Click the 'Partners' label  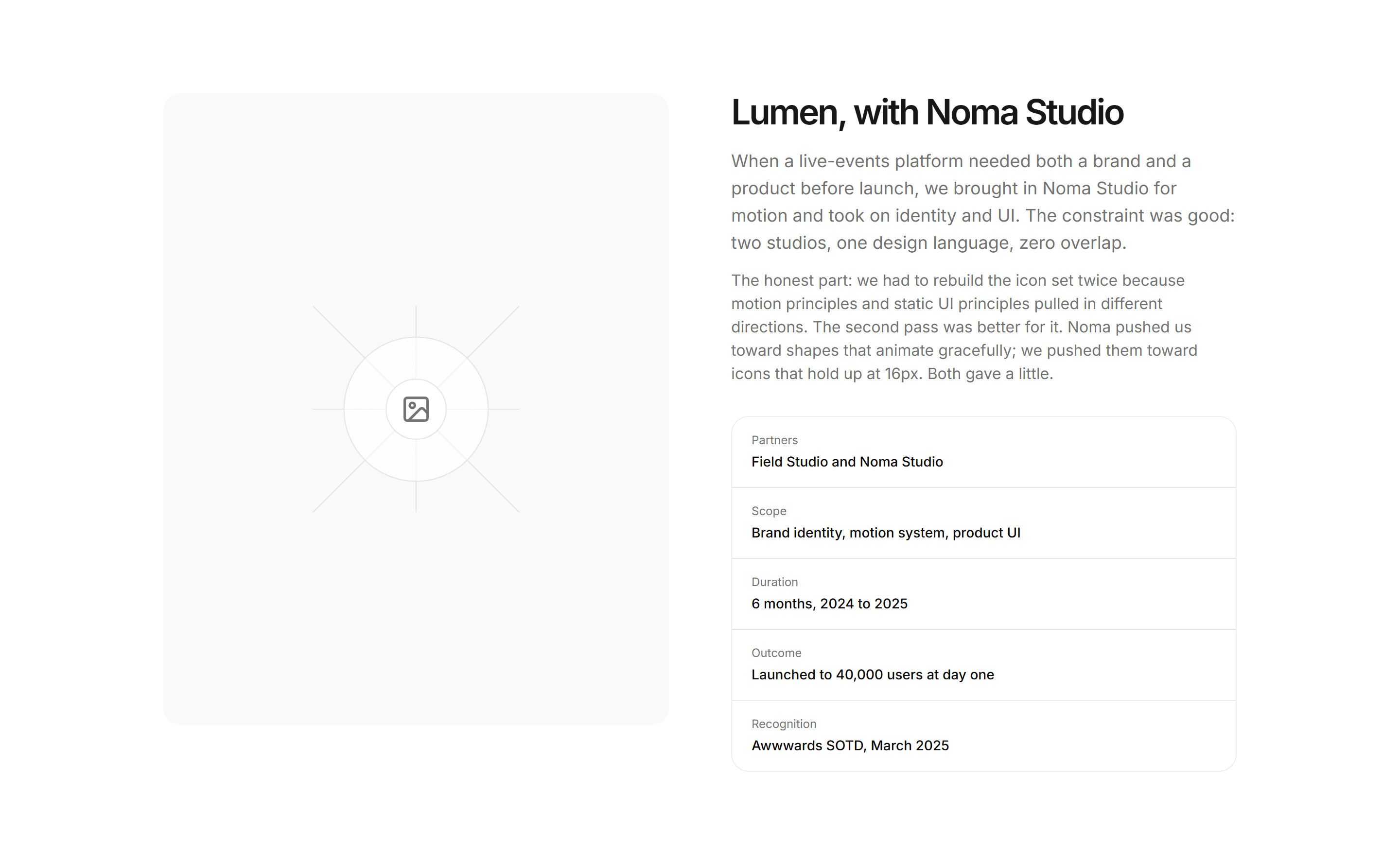[774, 440]
